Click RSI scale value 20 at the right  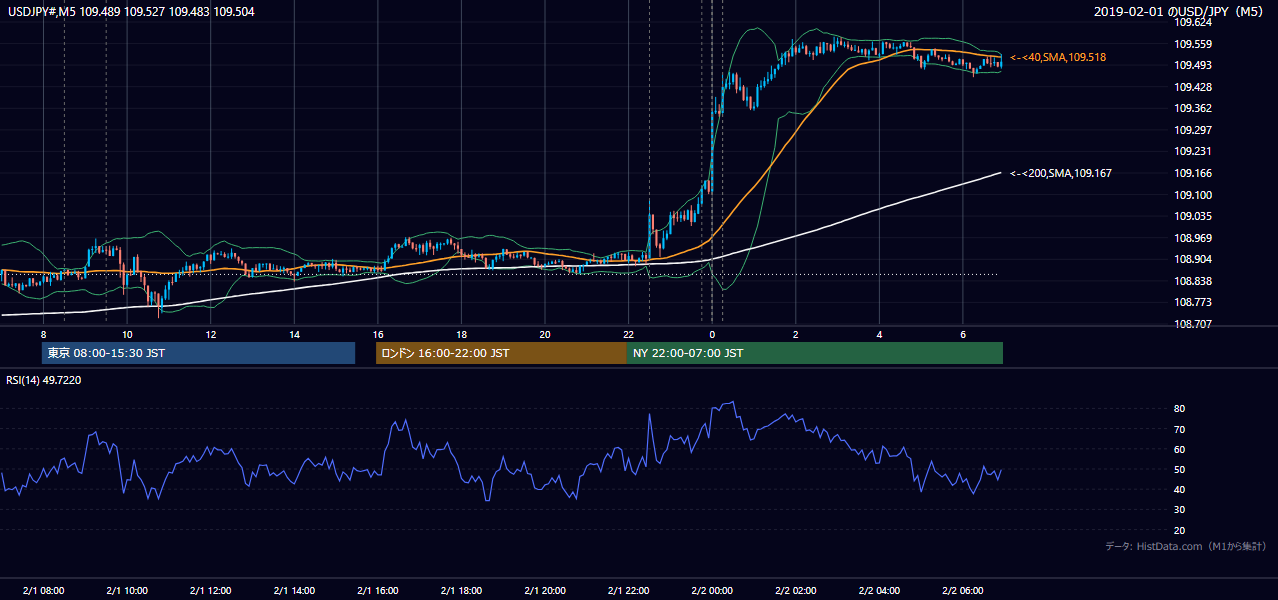click(x=1179, y=530)
